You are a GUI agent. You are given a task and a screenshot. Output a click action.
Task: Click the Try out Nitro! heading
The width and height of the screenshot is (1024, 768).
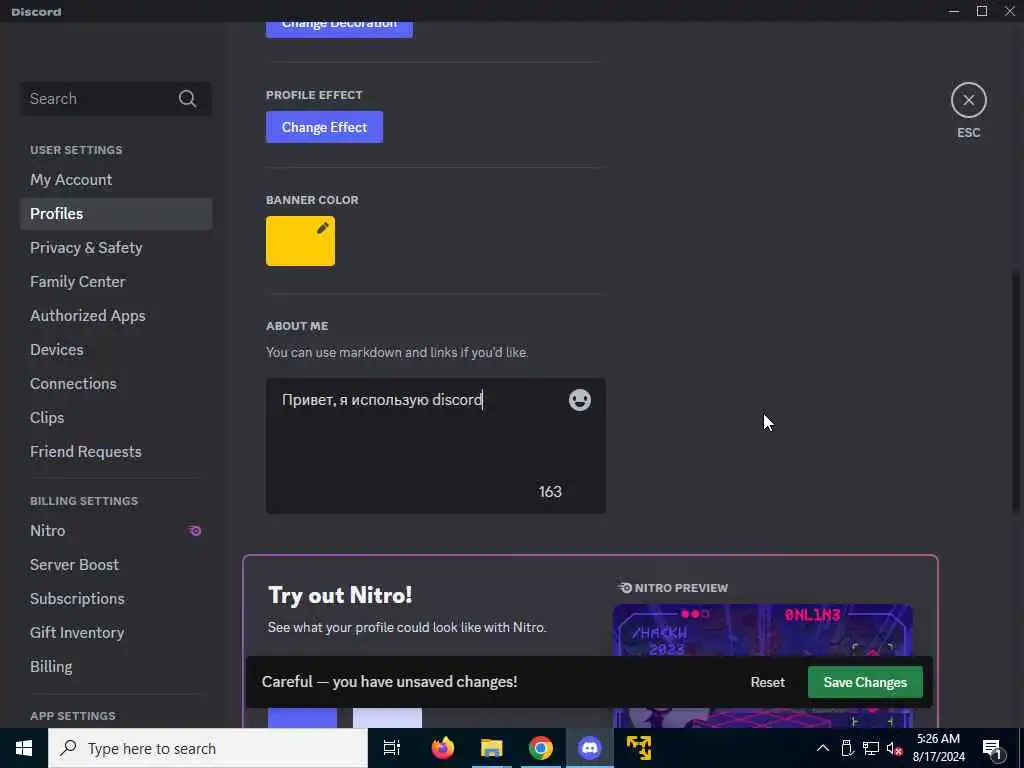point(340,595)
